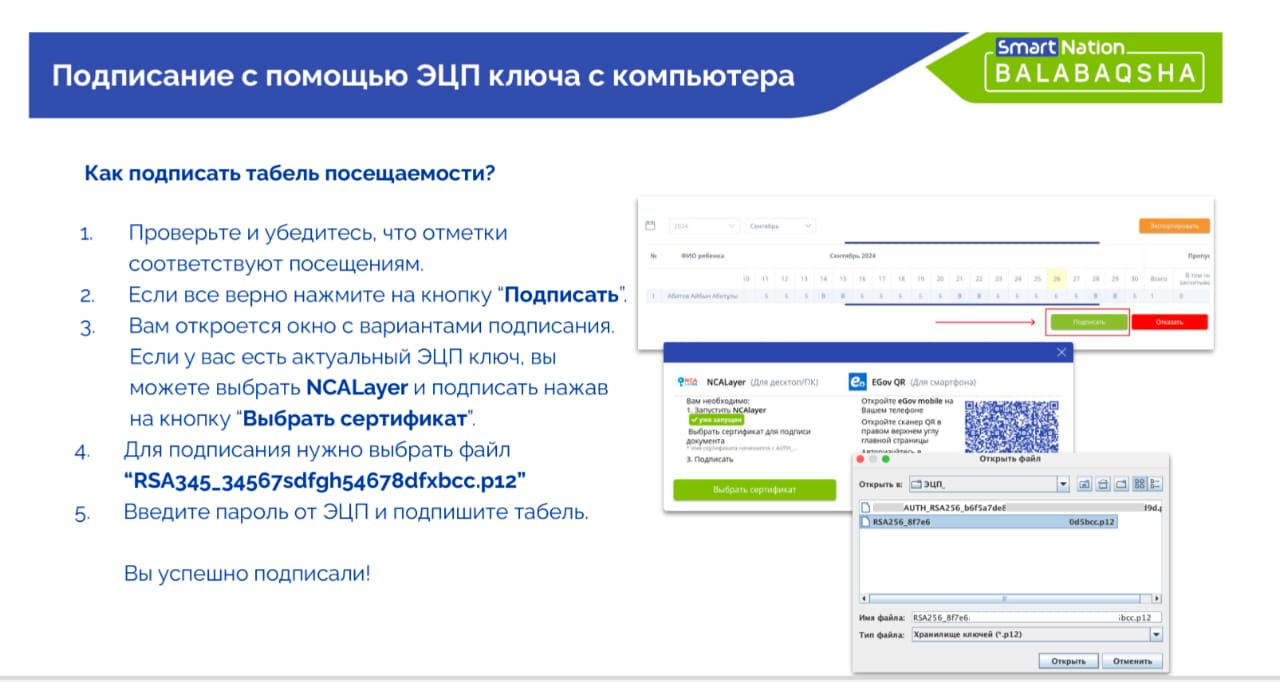This screenshot has width=1280, height=682.
Task: Click the Выбрать сертификат button
Action: click(x=754, y=490)
